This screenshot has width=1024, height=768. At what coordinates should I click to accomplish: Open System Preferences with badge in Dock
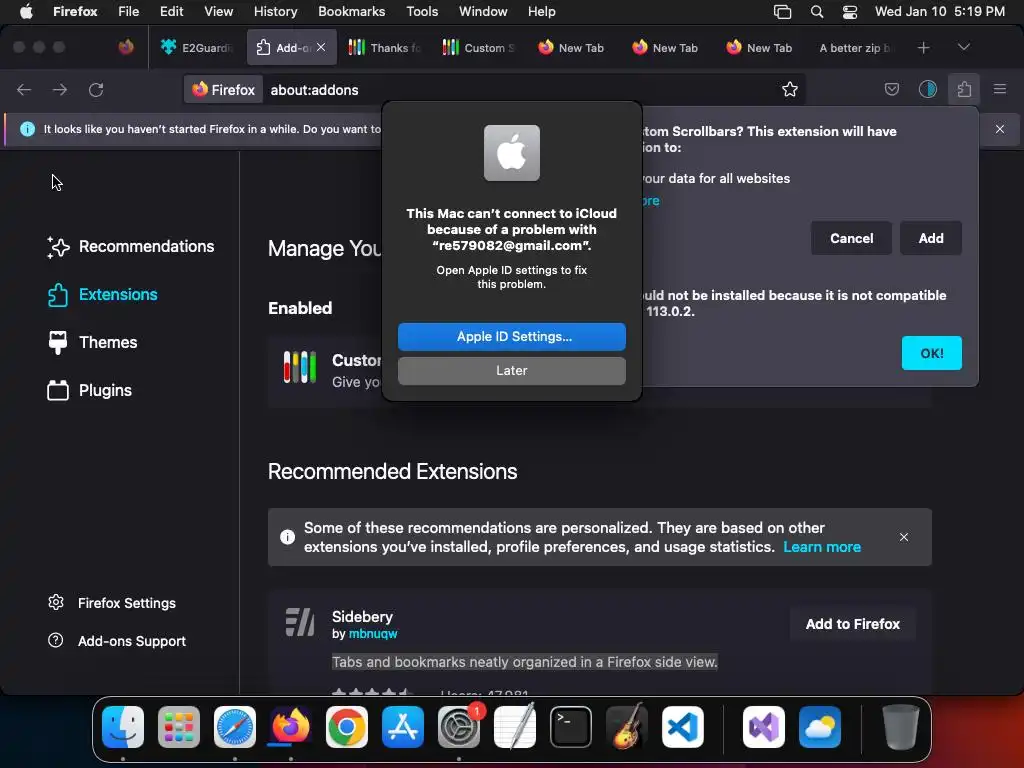(458, 727)
